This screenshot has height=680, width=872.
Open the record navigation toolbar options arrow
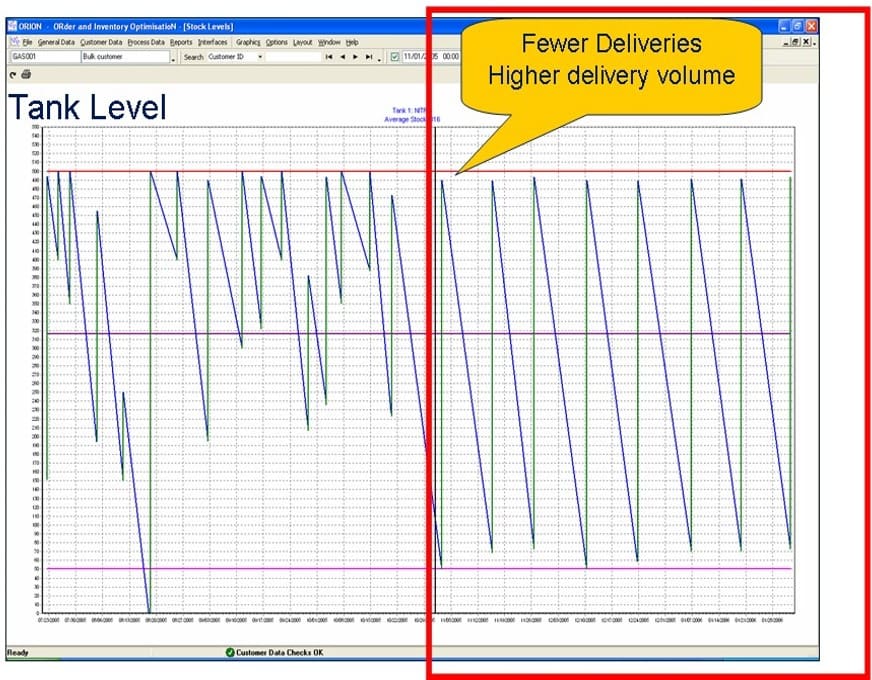[x=380, y=58]
